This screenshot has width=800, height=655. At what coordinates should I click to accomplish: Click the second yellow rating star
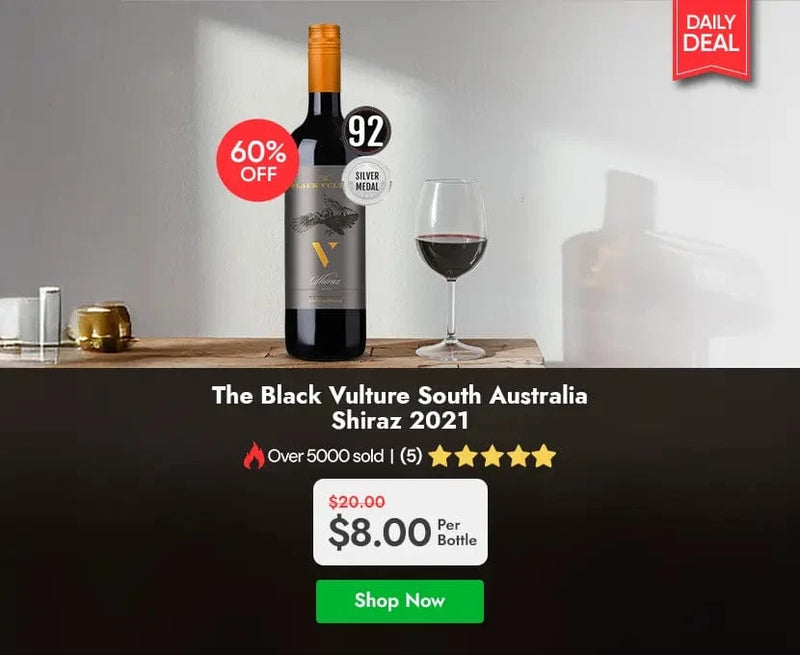(466, 456)
